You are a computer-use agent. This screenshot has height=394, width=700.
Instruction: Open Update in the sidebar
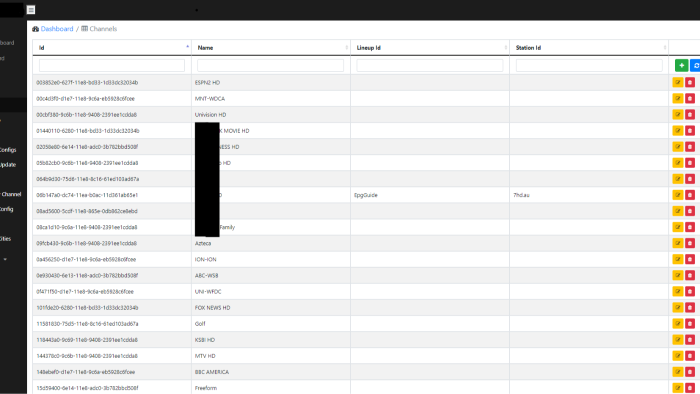(8, 165)
